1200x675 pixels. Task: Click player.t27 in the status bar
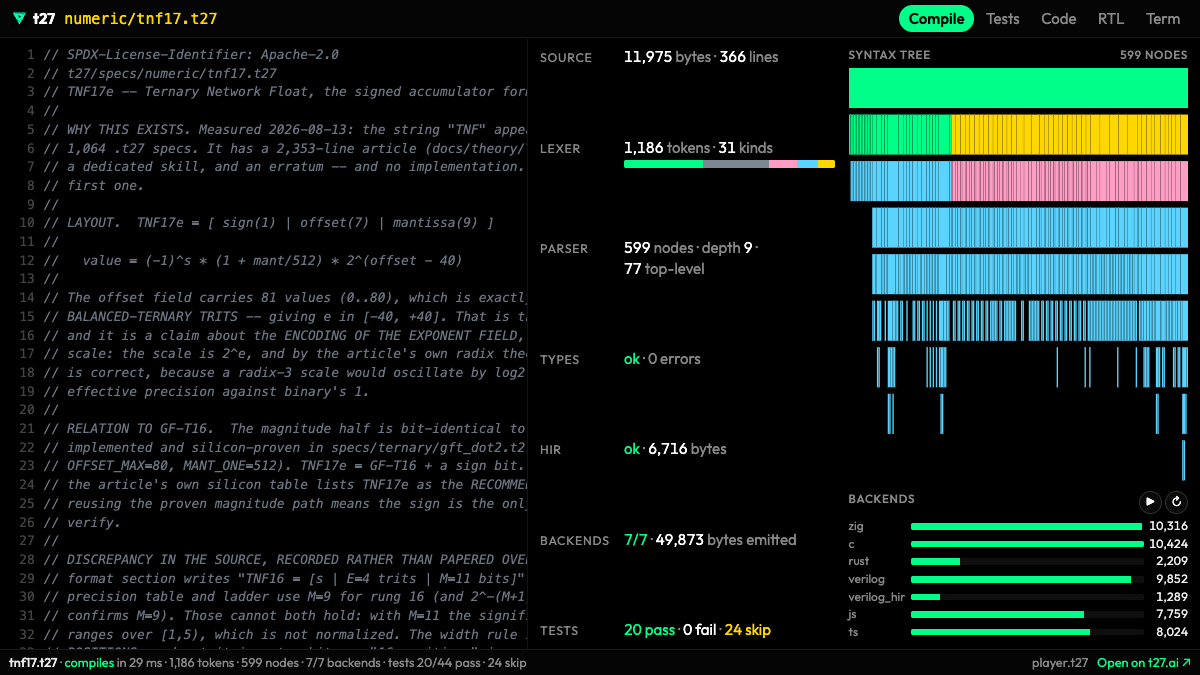[1060, 663]
